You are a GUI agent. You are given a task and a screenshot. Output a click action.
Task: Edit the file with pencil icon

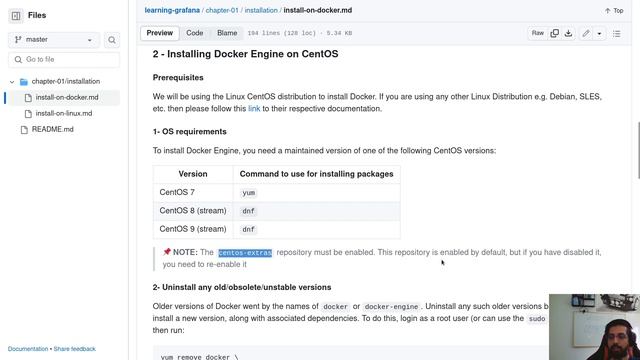[x=586, y=33]
